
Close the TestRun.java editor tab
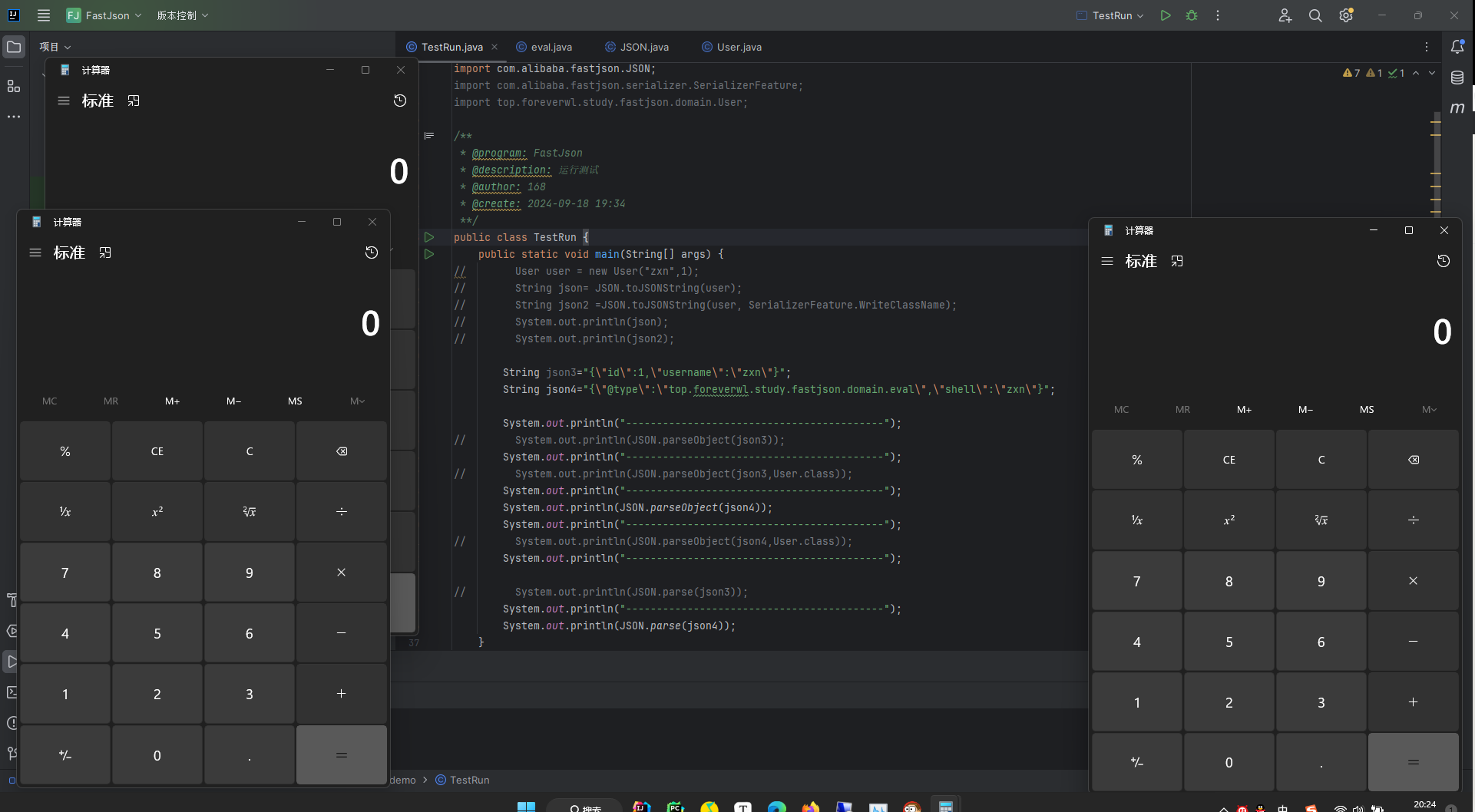(494, 47)
